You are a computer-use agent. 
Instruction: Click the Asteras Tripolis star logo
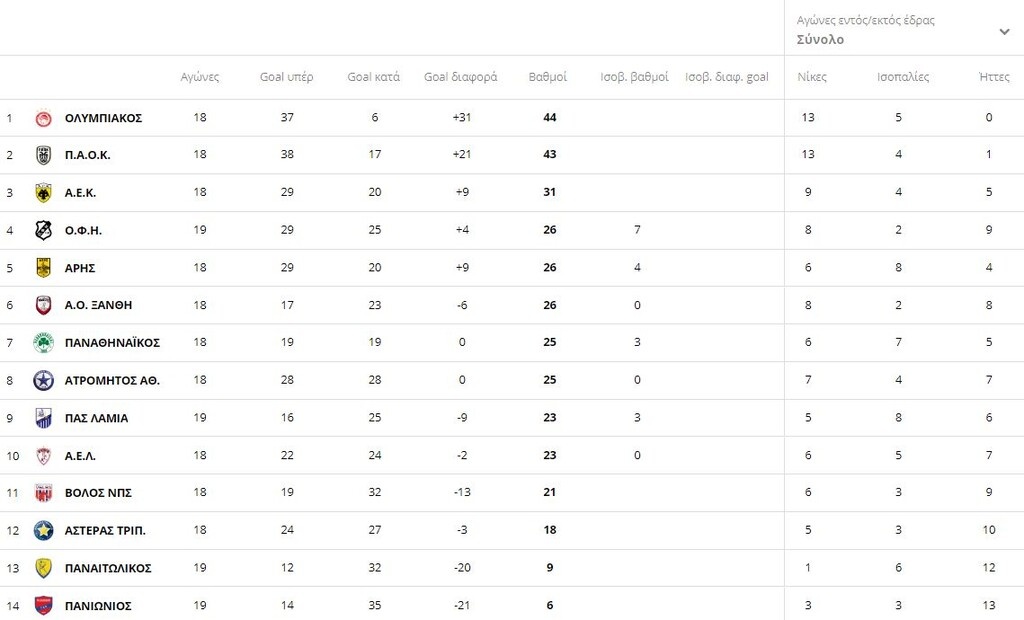click(x=43, y=530)
